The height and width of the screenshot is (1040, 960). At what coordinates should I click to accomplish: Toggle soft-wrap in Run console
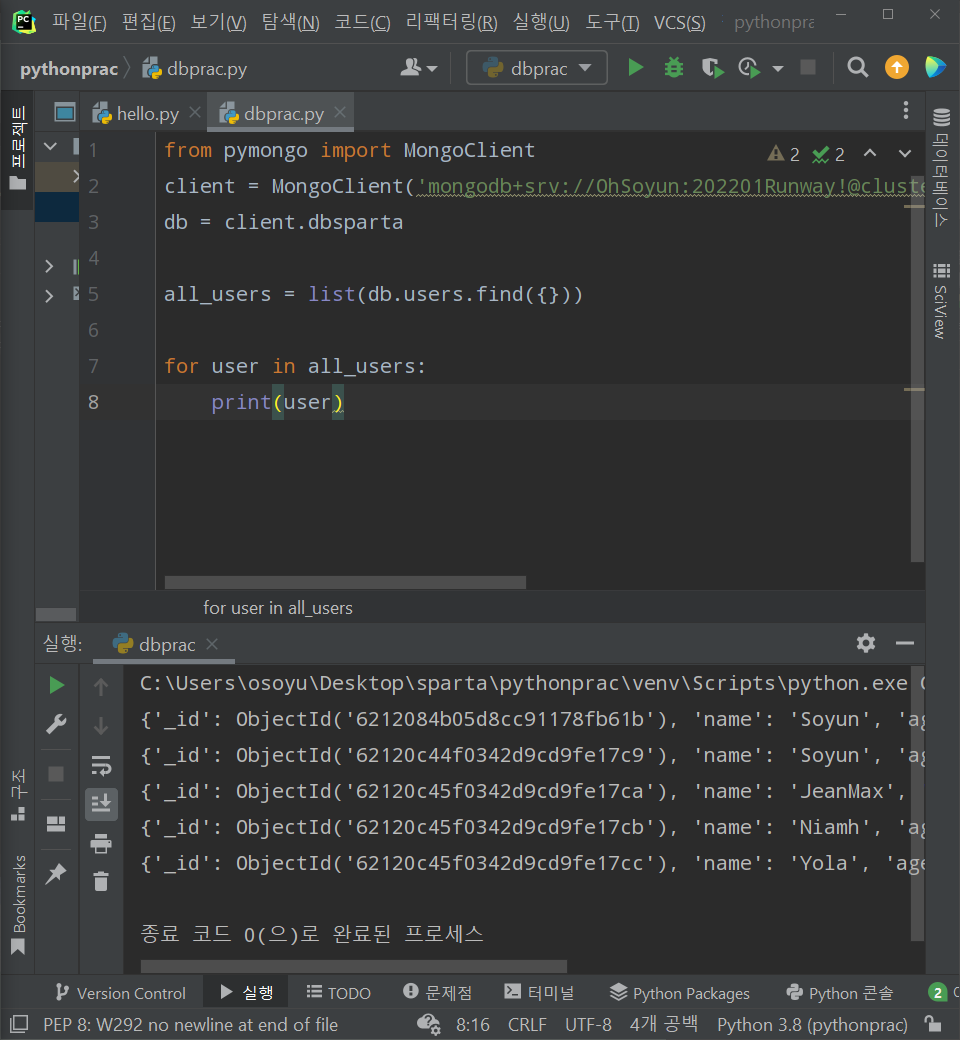click(101, 765)
